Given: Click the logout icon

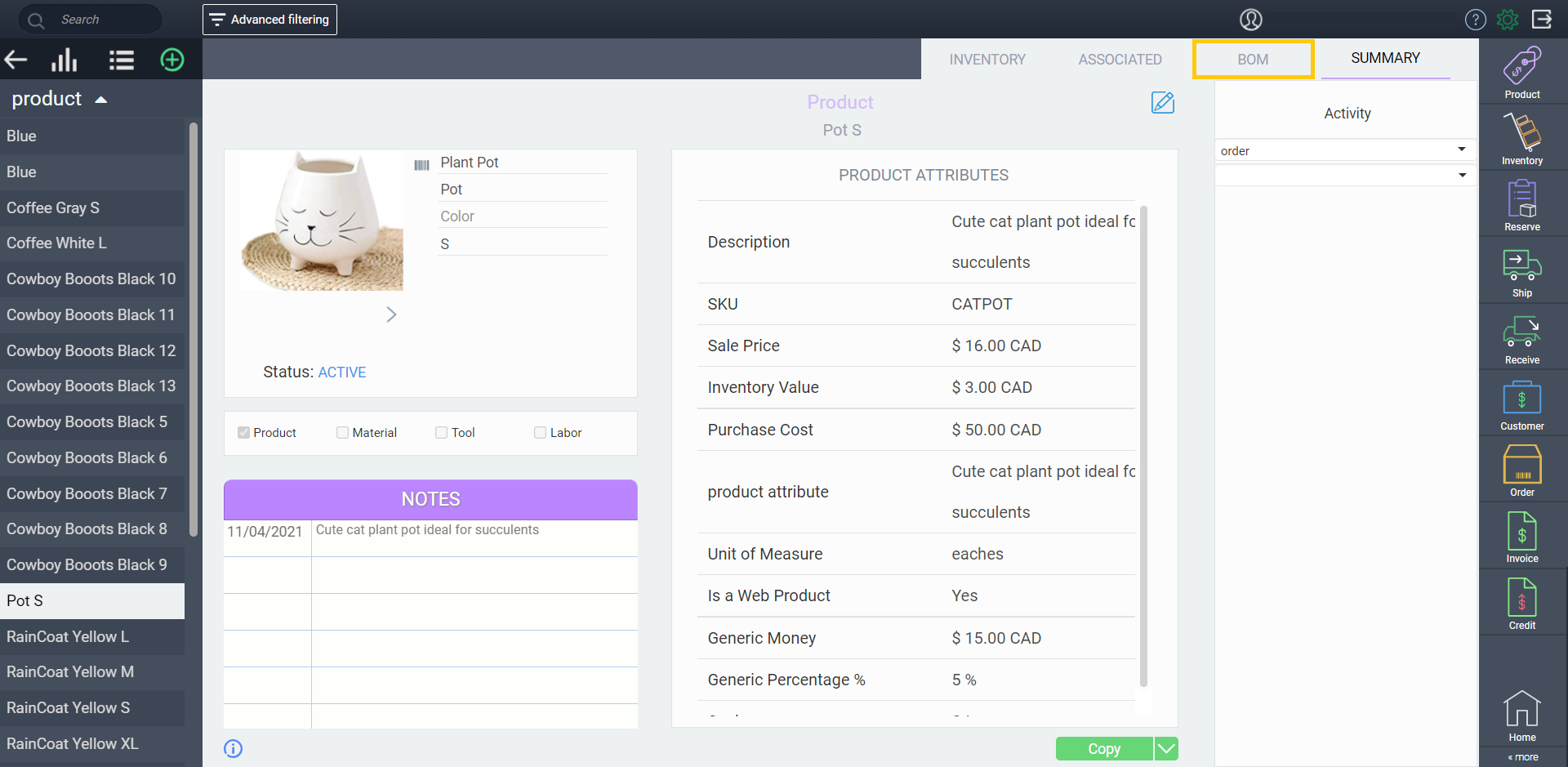Looking at the screenshot, I should 1542,20.
